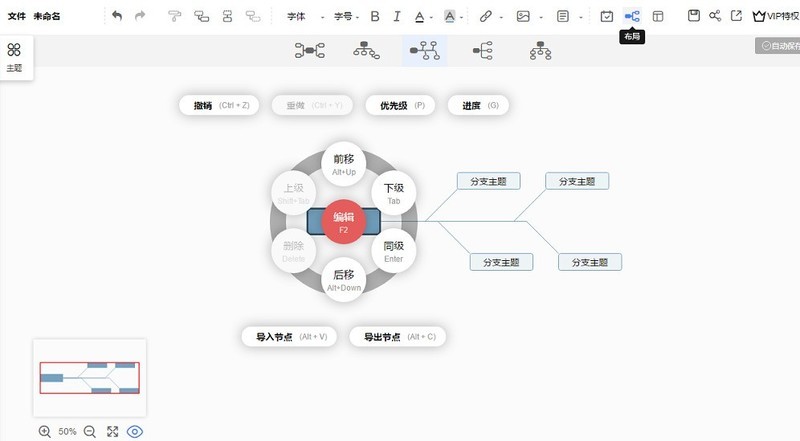Open the text background color picker

click(449, 17)
